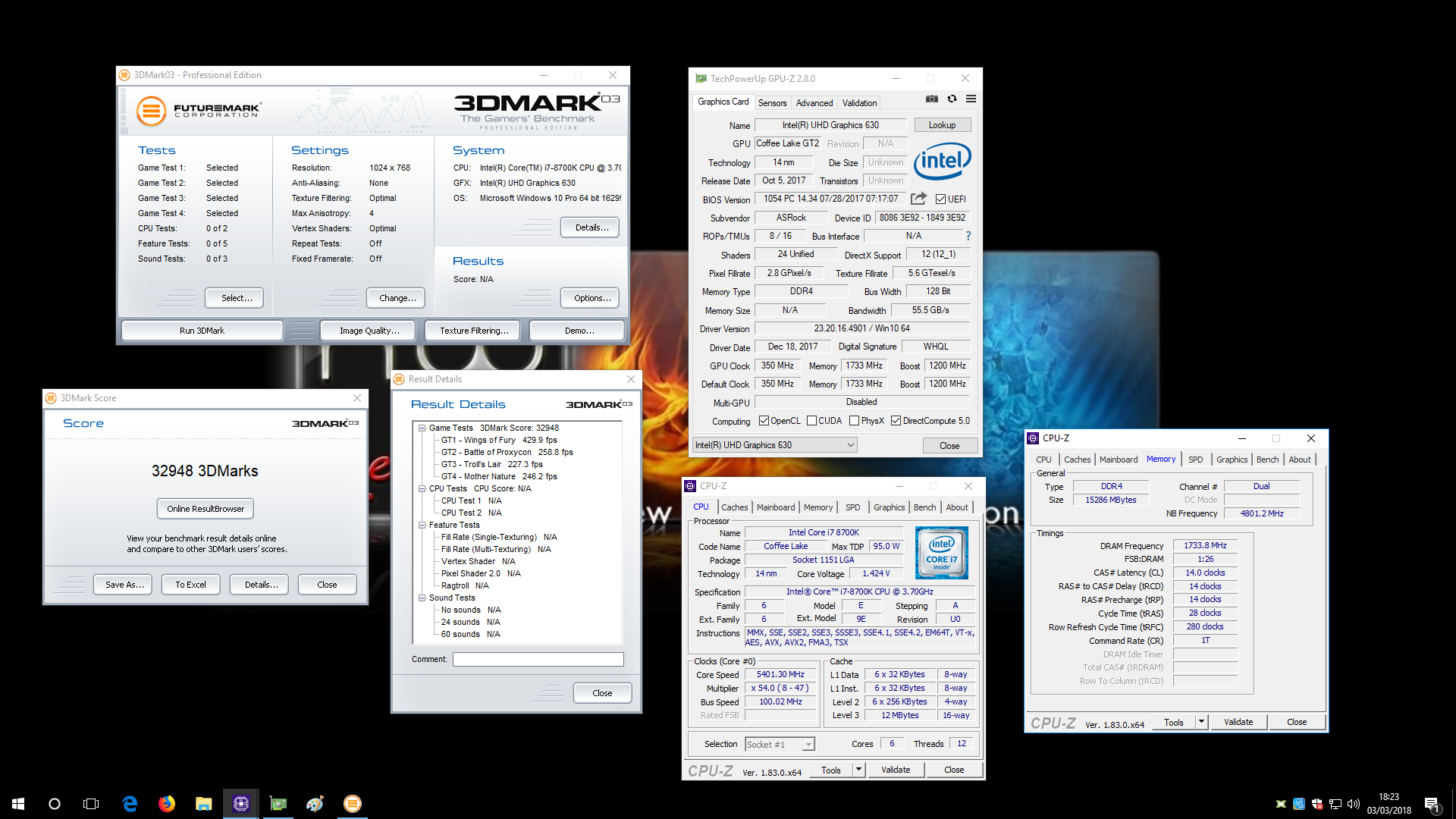Click the BIOS export share icon

coord(918,199)
